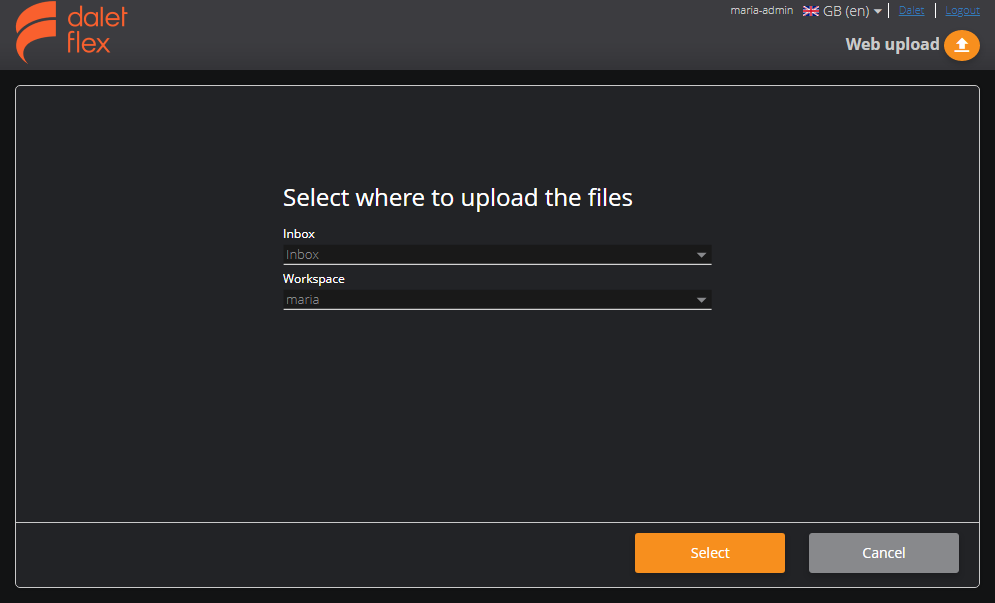This screenshot has width=995, height=603.
Task: Click the Inbox field label
Action: click(298, 233)
